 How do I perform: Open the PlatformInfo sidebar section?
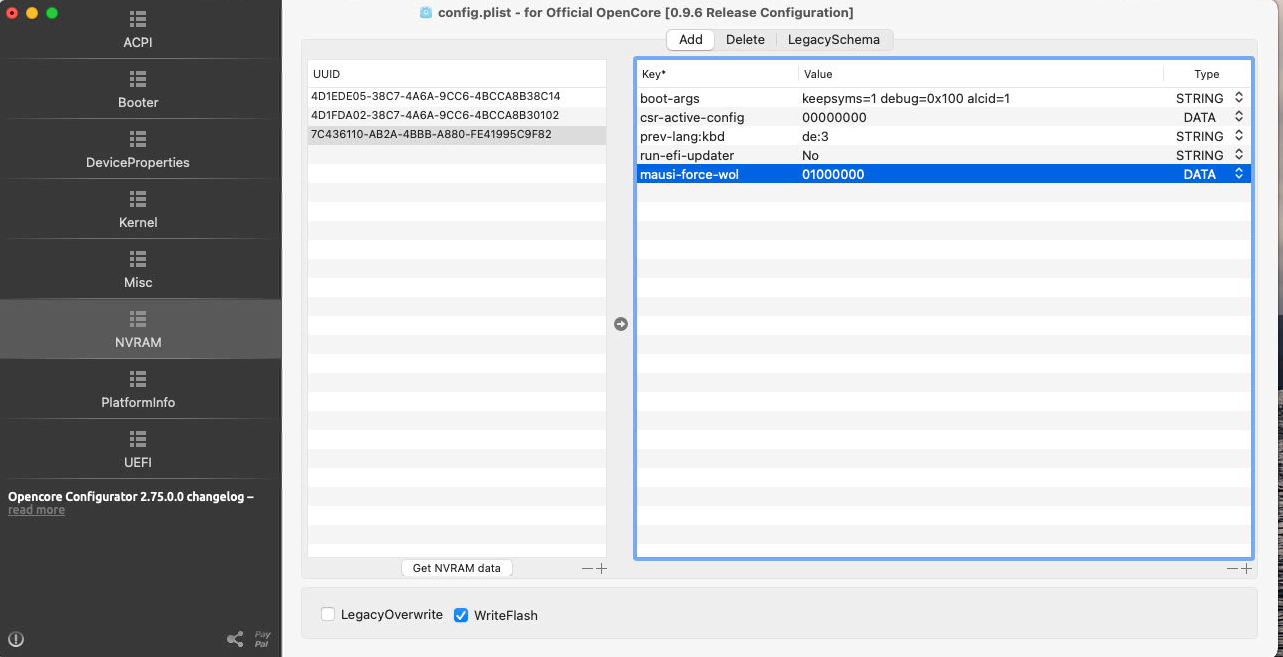pyautogui.click(x=138, y=390)
